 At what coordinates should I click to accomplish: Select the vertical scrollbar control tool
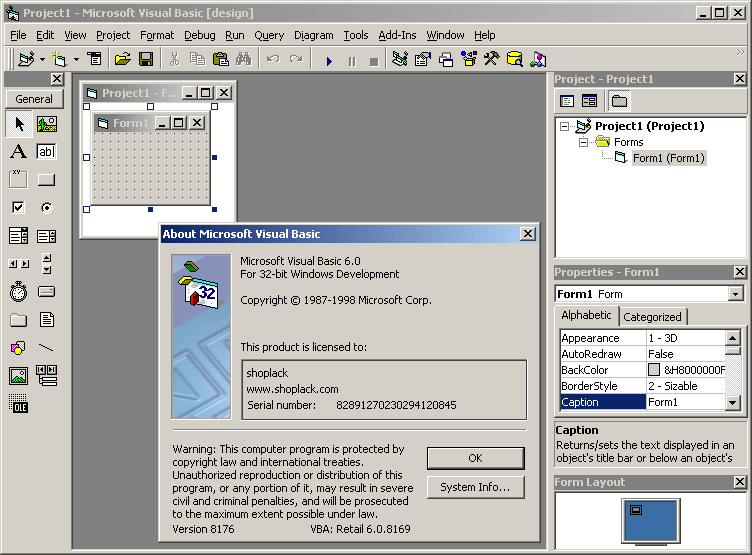coord(47,264)
